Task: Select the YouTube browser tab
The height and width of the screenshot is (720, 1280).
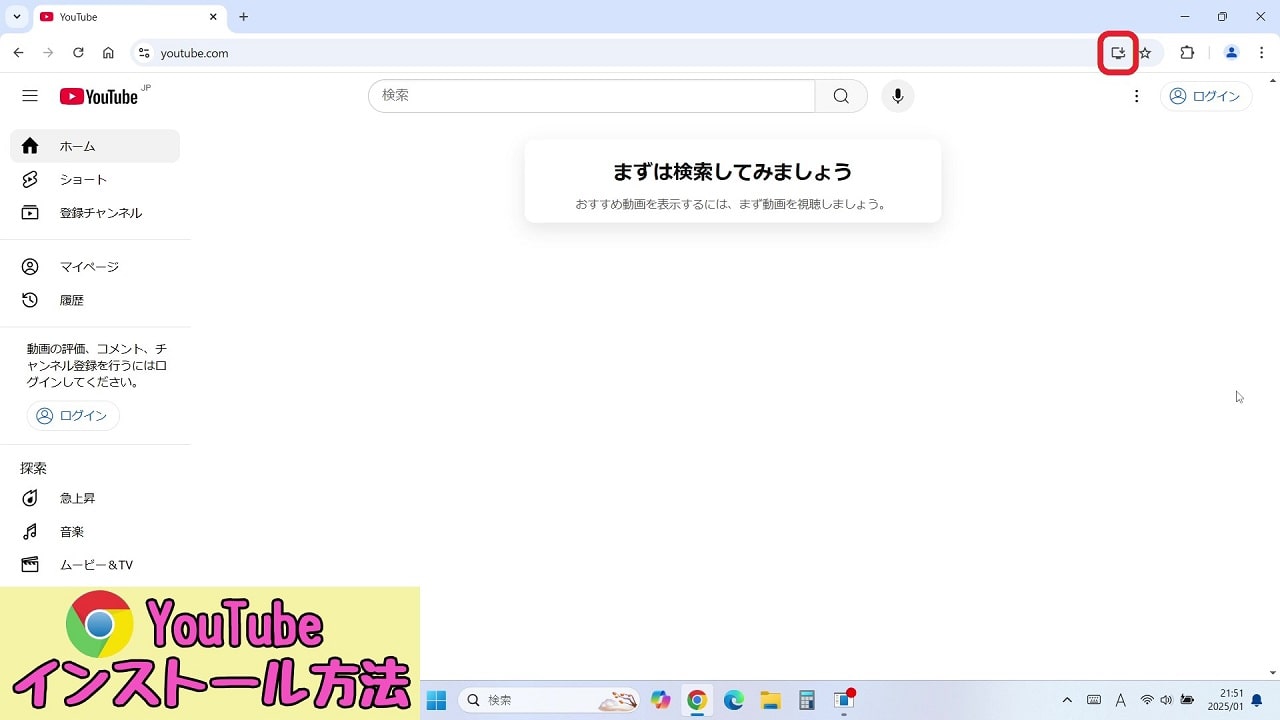Action: 129,17
